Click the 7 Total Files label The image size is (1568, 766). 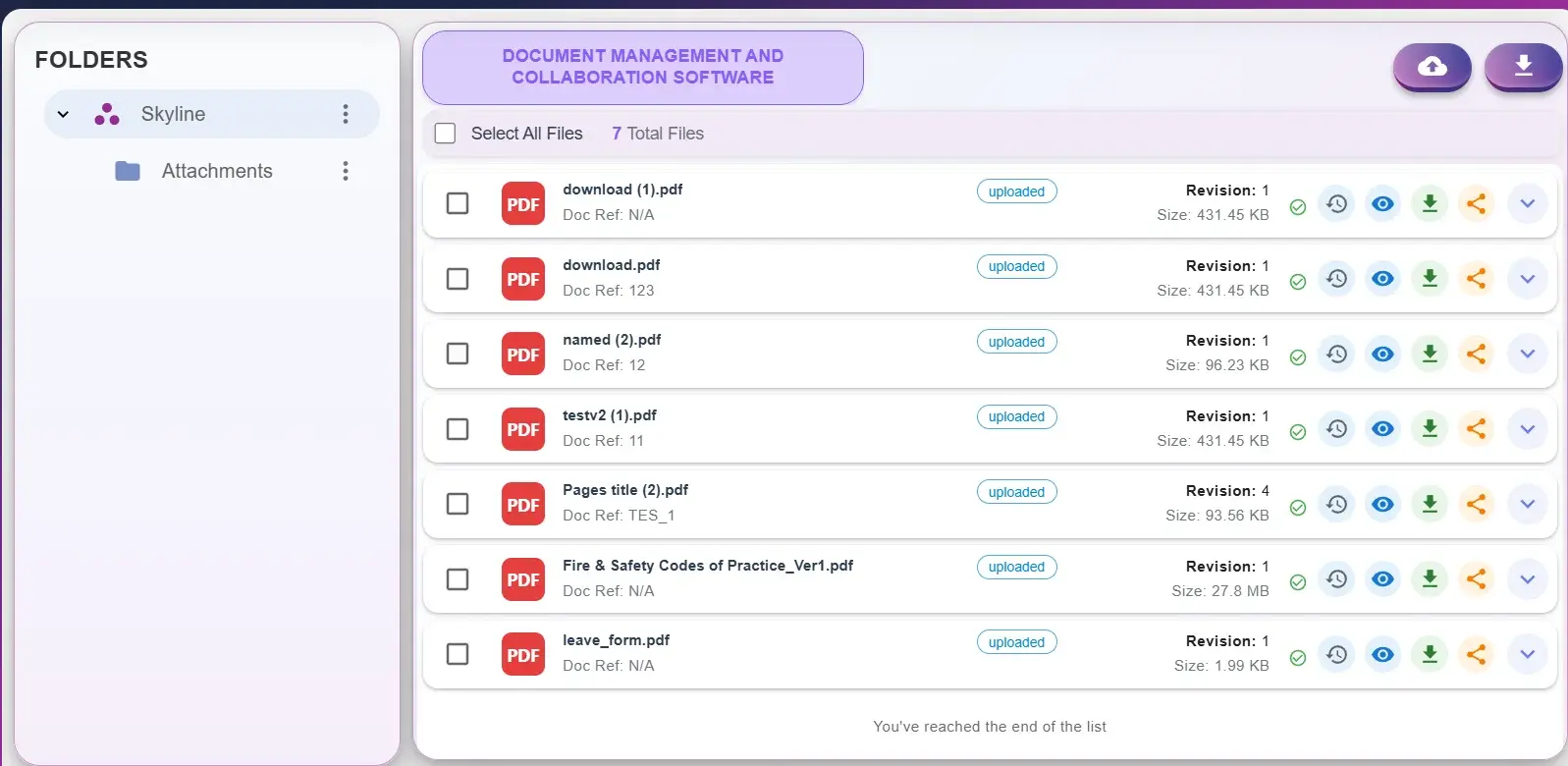(658, 134)
